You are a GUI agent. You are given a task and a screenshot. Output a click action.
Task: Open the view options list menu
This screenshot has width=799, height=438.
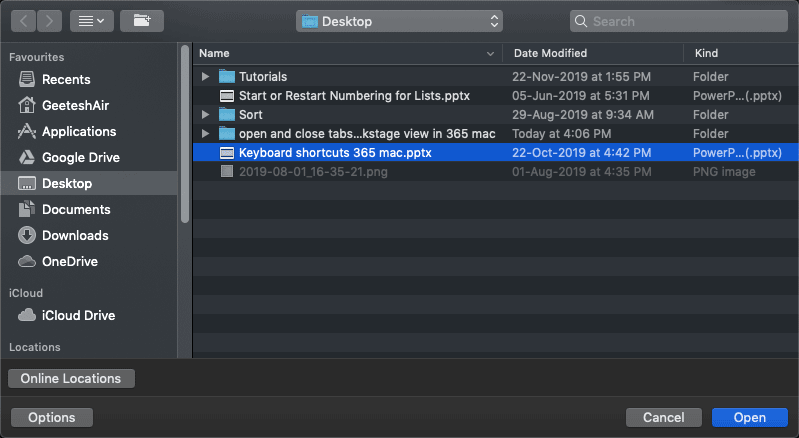click(91, 20)
